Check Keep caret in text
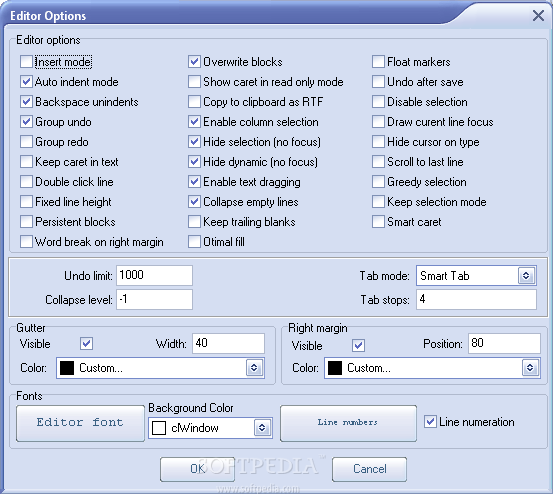 (26, 162)
